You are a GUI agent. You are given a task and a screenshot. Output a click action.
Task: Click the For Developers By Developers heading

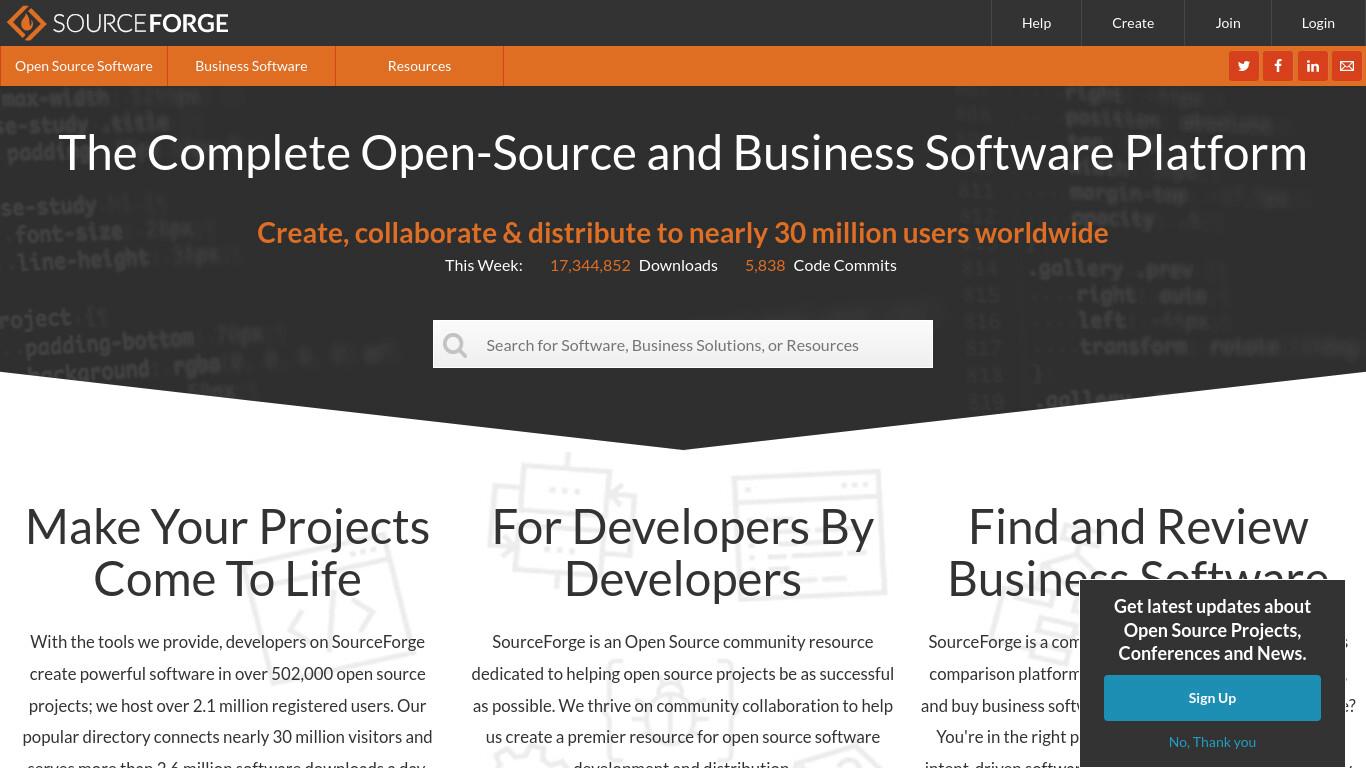click(683, 553)
